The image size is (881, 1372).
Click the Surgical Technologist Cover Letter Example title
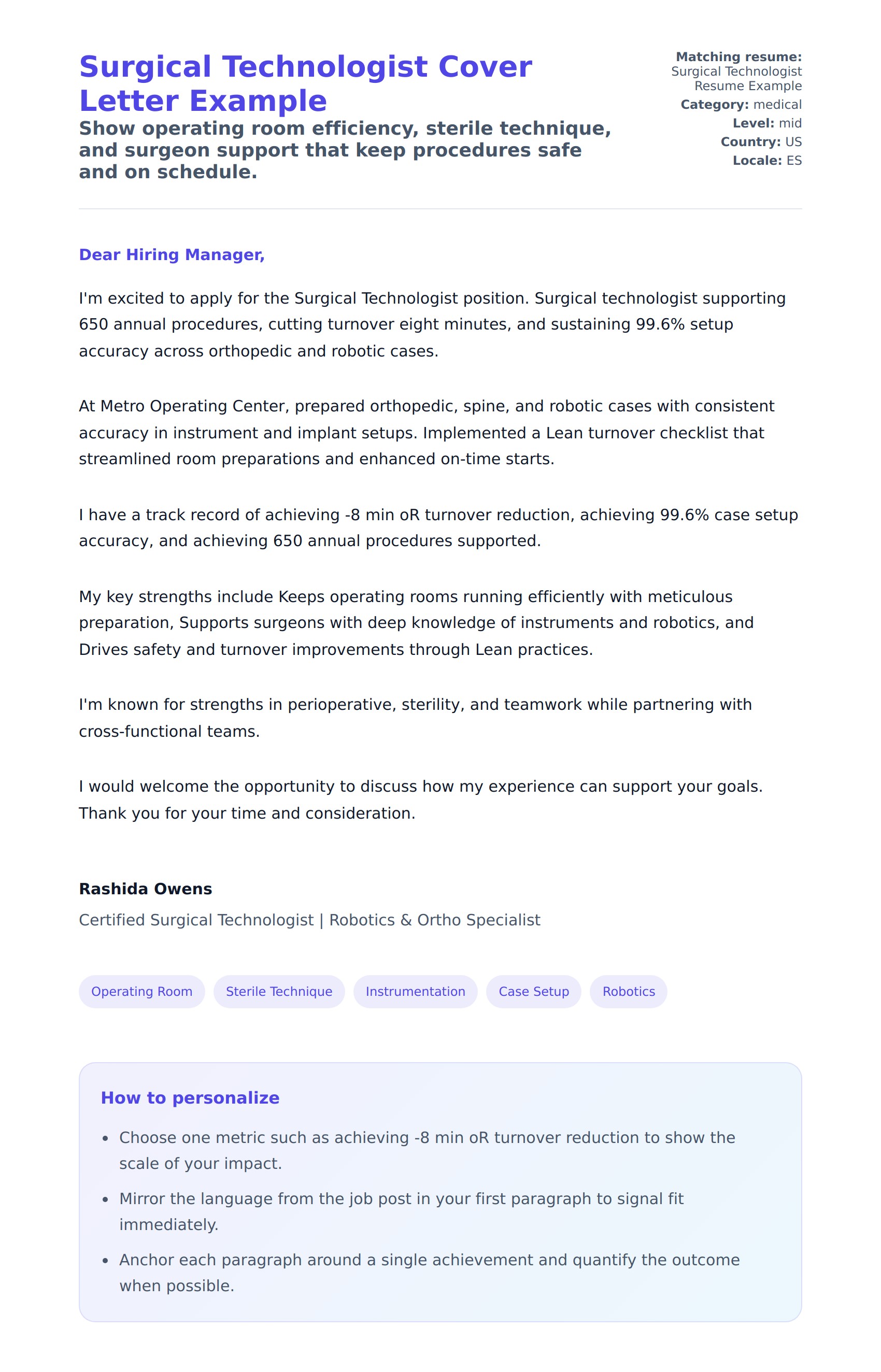[305, 83]
